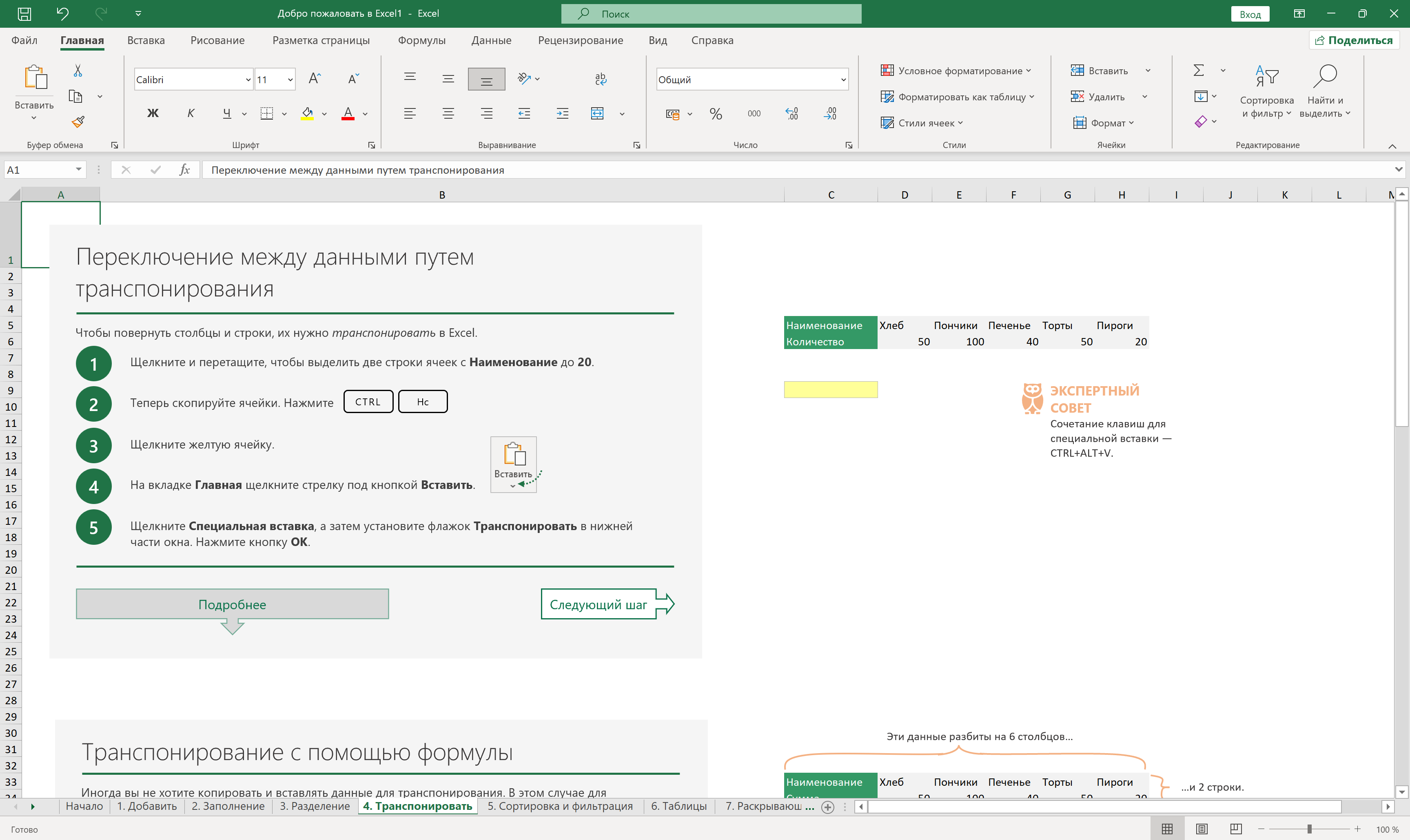Viewport: 1410px width, 840px height.
Task: Apply the yellow fill color swatch
Action: pos(308,113)
